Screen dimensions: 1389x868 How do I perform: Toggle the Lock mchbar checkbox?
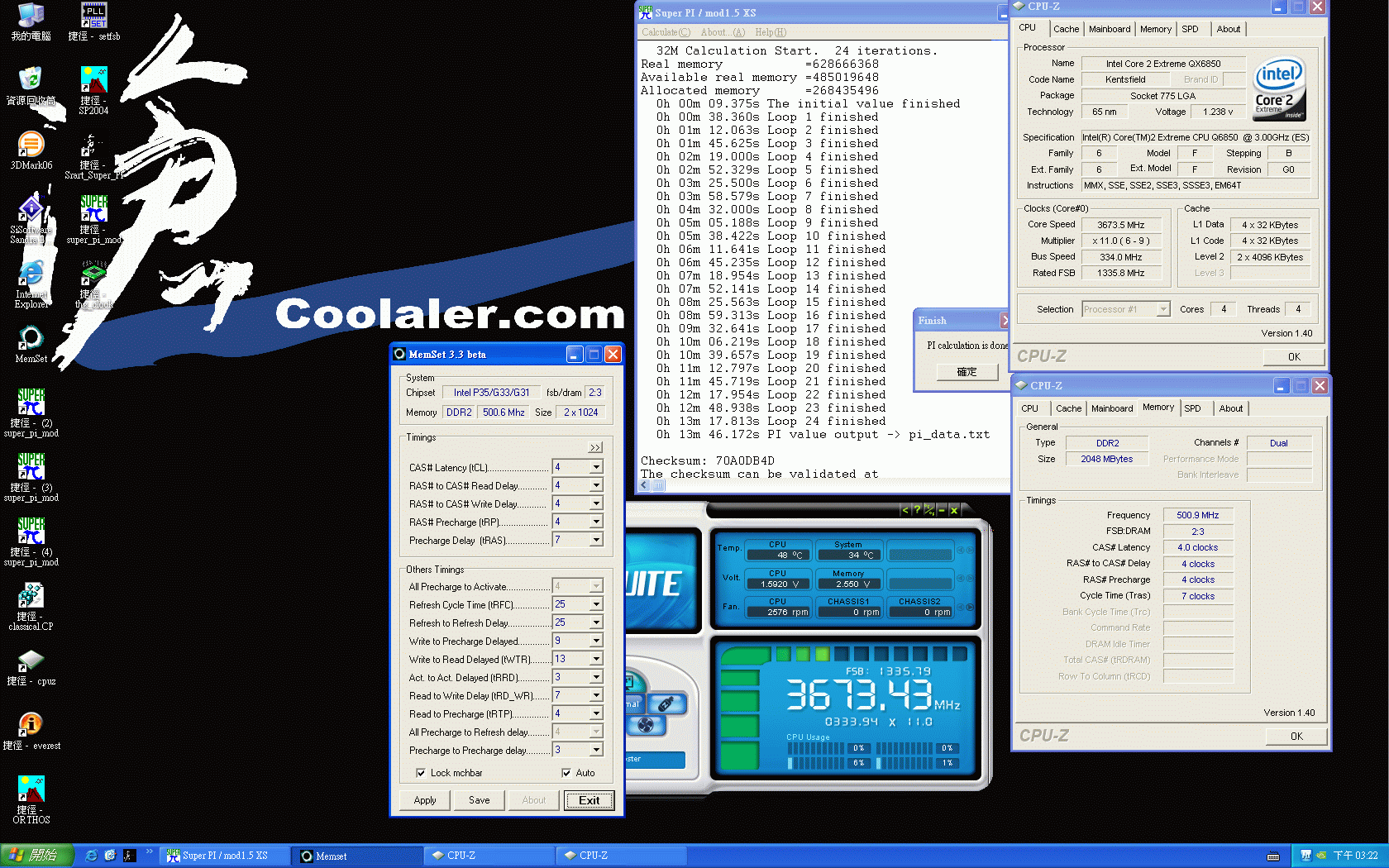pyautogui.click(x=421, y=773)
